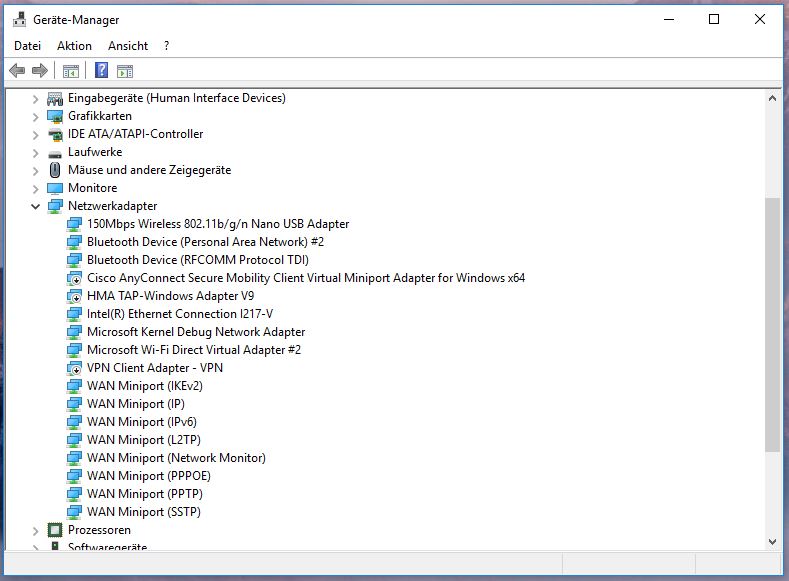Select Microsoft Wi-Fi Direct Virtual Adapter #2
Image resolution: width=789 pixels, height=581 pixels.
(194, 350)
